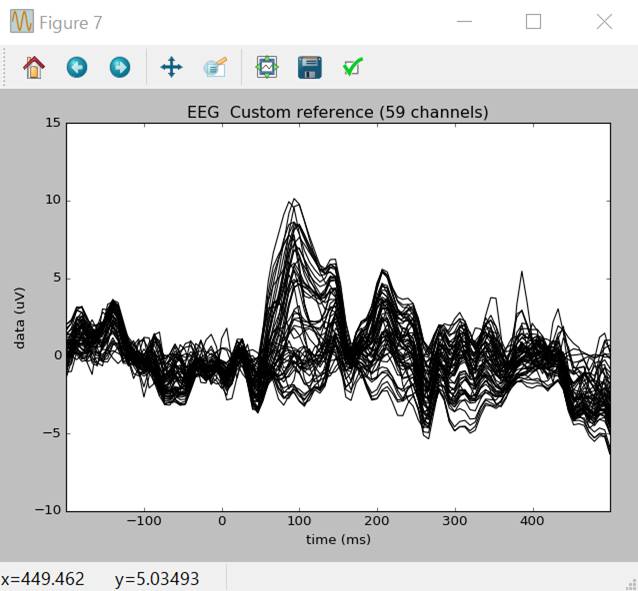Select the Zoom to rectangle tool
Image resolution: width=638 pixels, height=591 pixels.
pyautogui.click(x=215, y=67)
